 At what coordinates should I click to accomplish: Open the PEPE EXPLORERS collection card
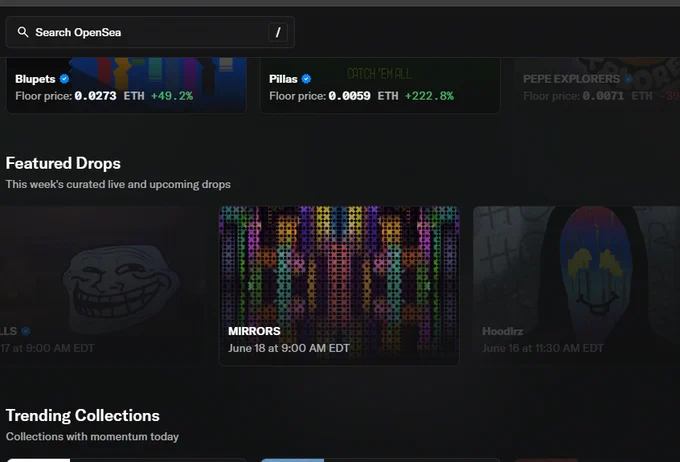597,85
